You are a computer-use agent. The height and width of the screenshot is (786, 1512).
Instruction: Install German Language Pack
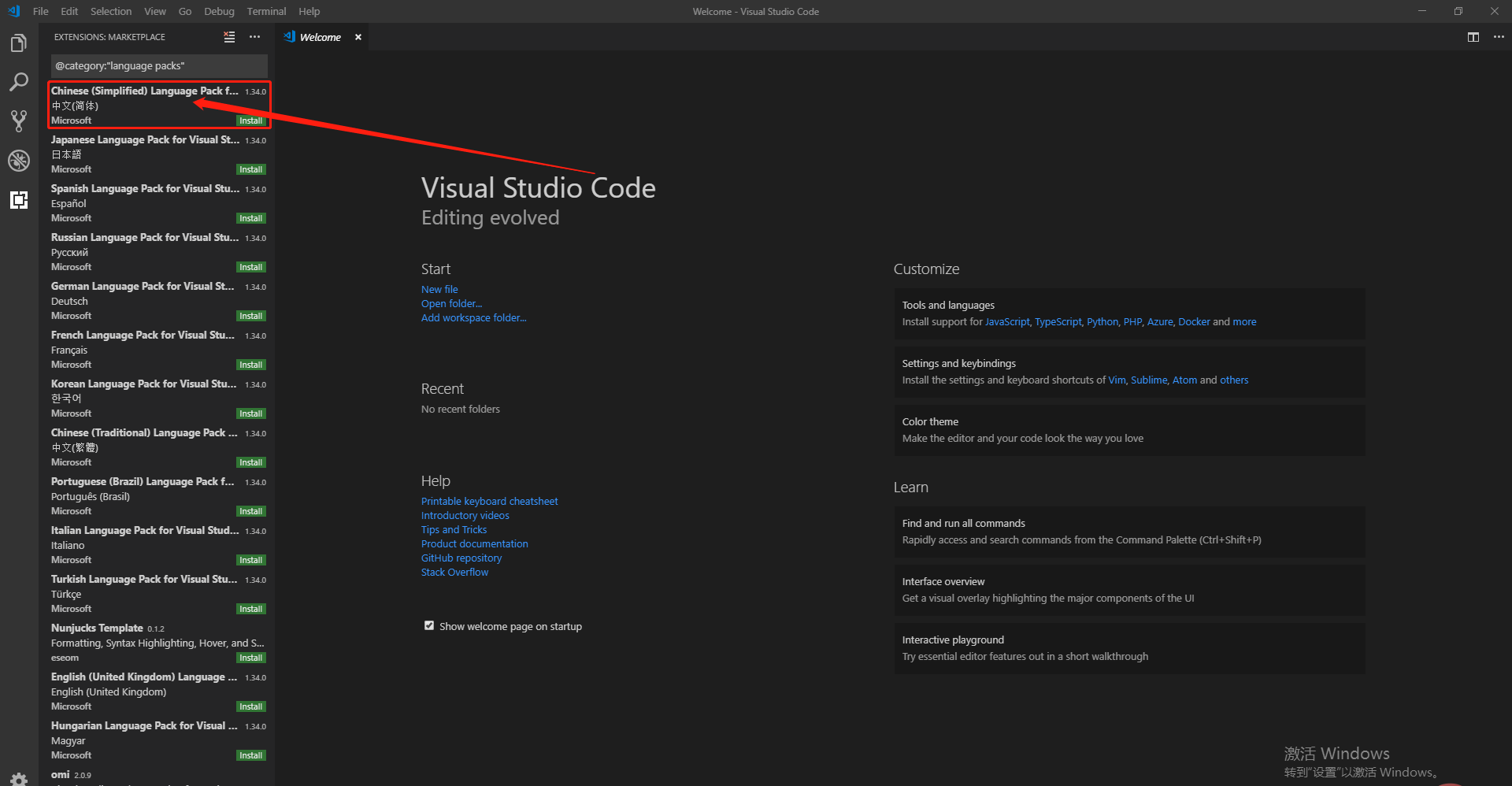coord(251,316)
